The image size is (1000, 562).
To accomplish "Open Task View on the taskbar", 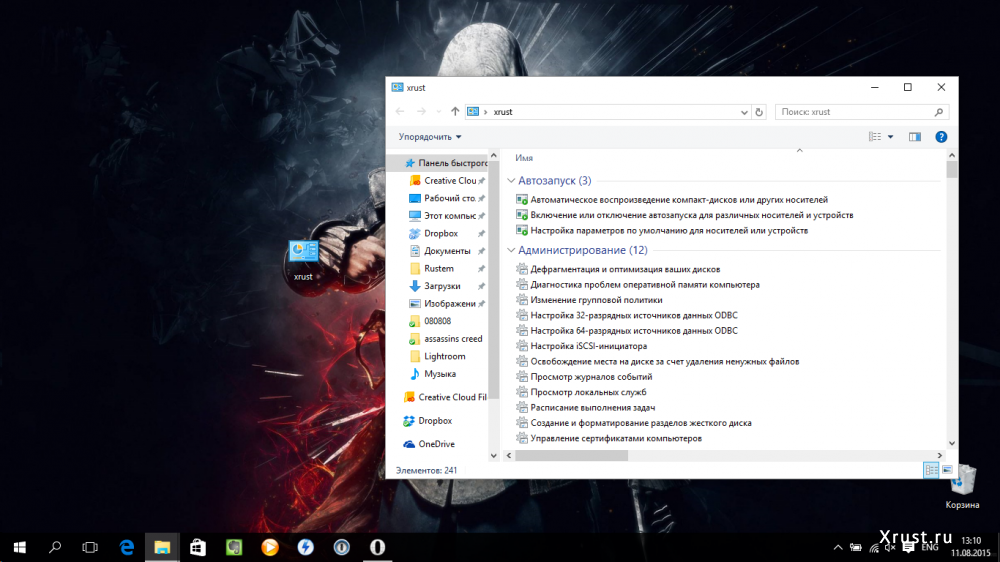I will point(90,547).
